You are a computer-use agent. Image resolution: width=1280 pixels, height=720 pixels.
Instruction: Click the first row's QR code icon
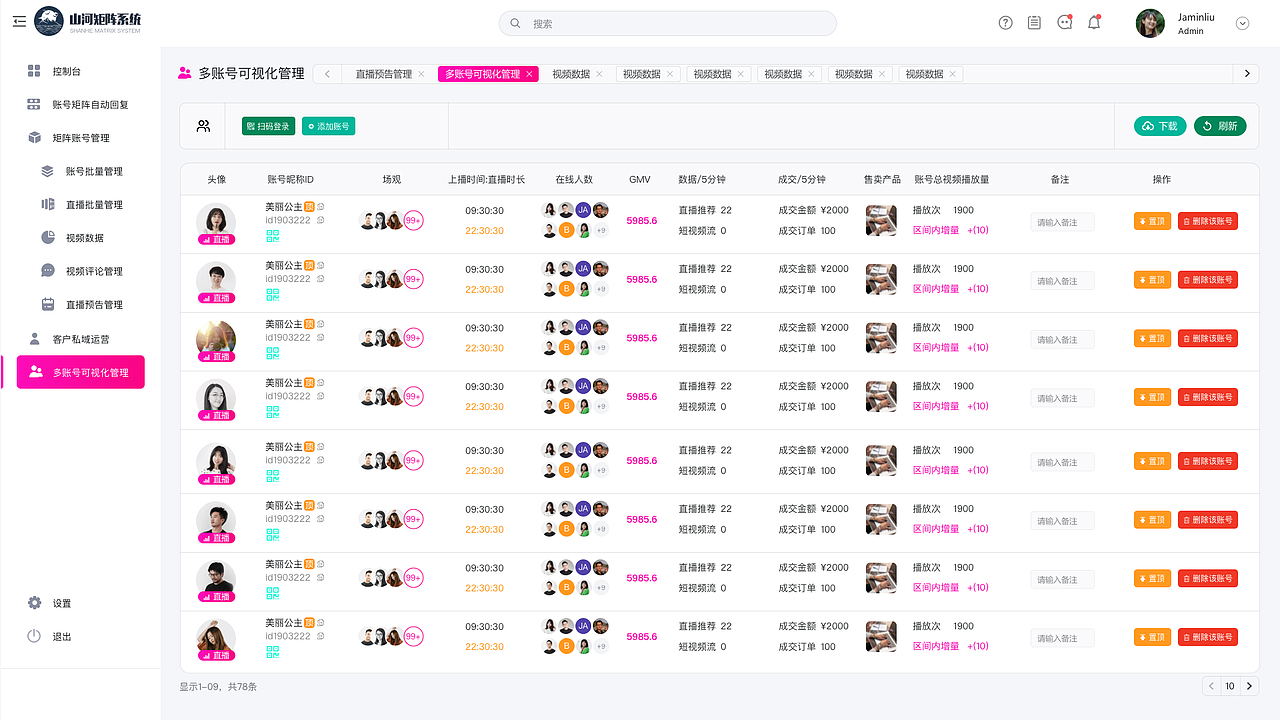click(273, 236)
